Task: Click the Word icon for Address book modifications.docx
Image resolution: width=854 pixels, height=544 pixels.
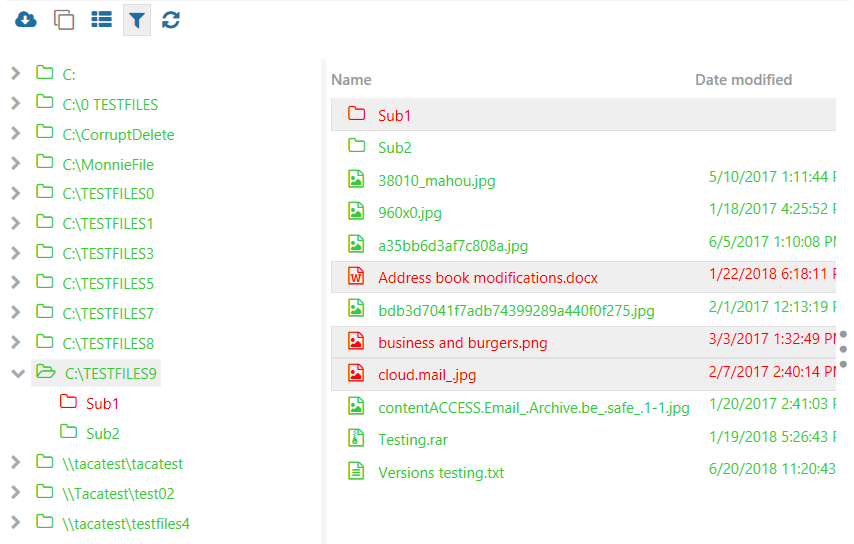Action: [355, 277]
